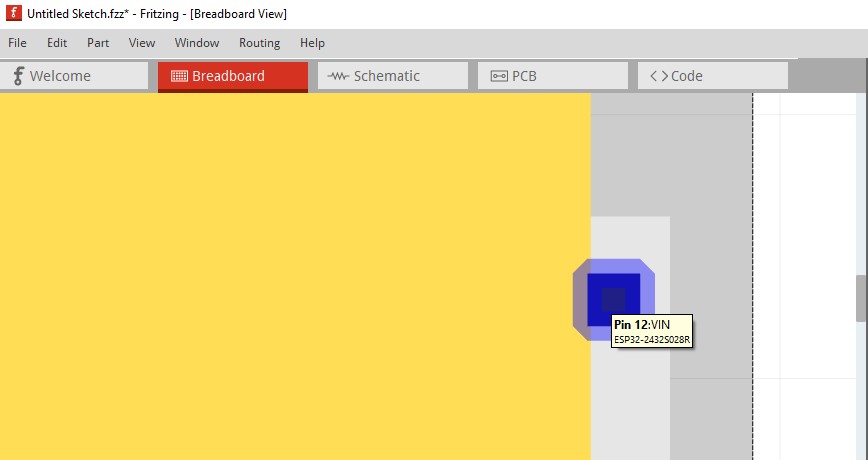The height and width of the screenshot is (460, 868).
Task: Click the 'f' icon on Welcome tab
Action: coord(17,76)
